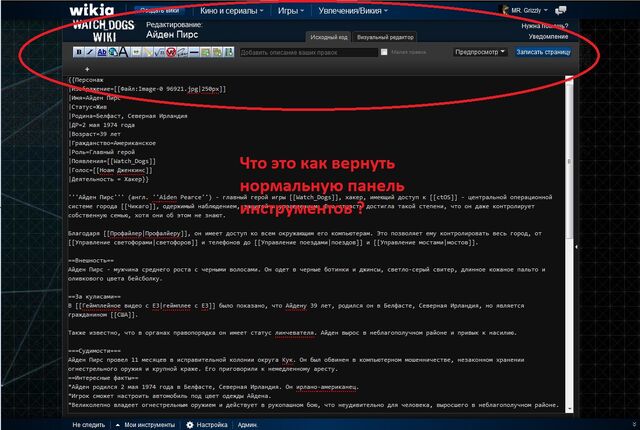
Task: Insert headline with large A icon
Action: tap(124, 52)
